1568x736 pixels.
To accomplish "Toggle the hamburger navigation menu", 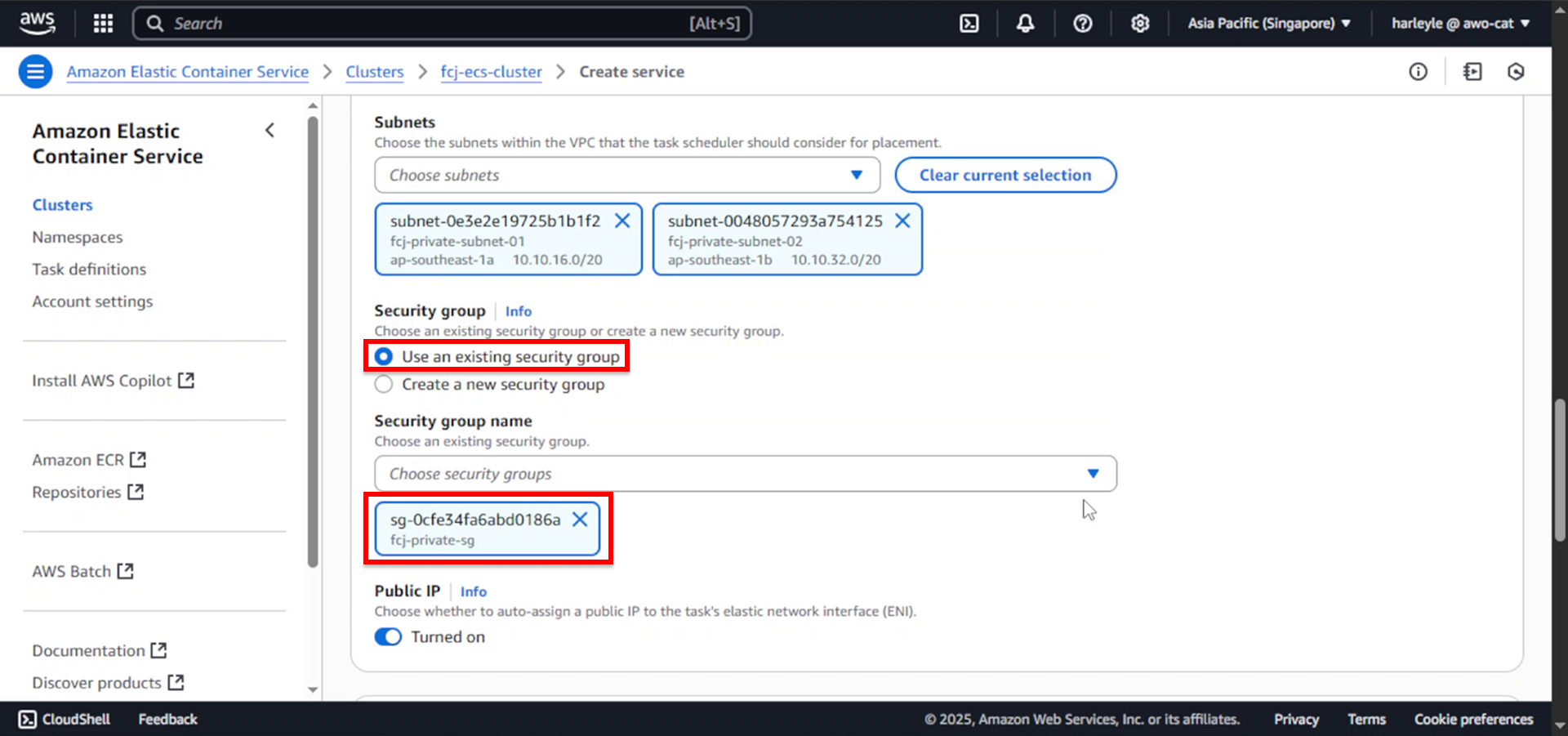I will (x=35, y=72).
